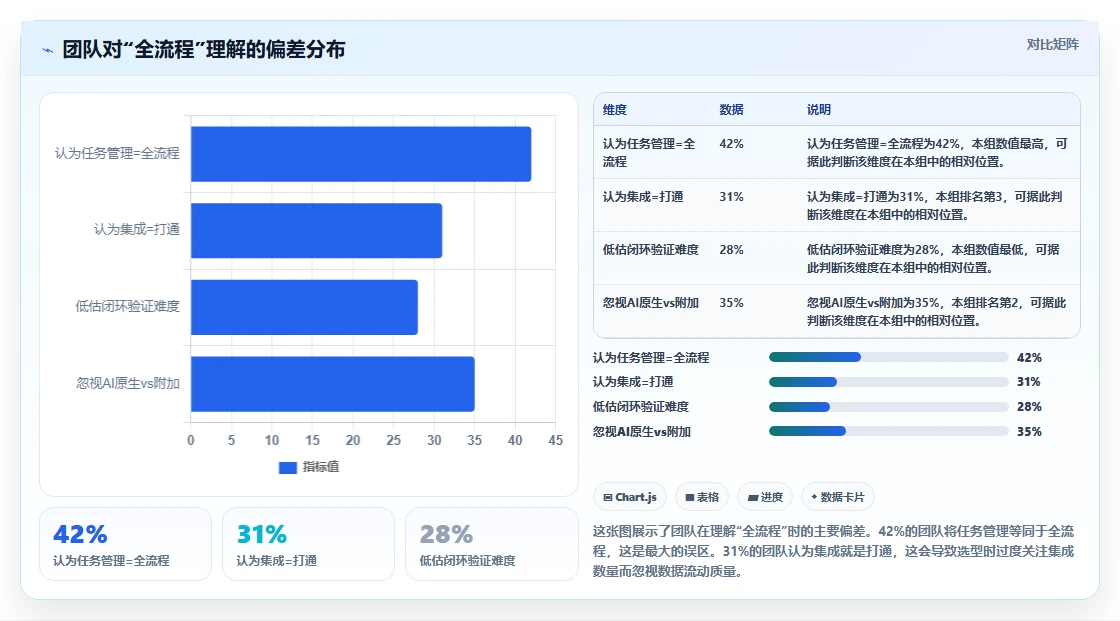This screenshot has width=1120, height=621.
Task: Click progress list label 低估闭环验证难度
Action: click(x=641, y=407)
